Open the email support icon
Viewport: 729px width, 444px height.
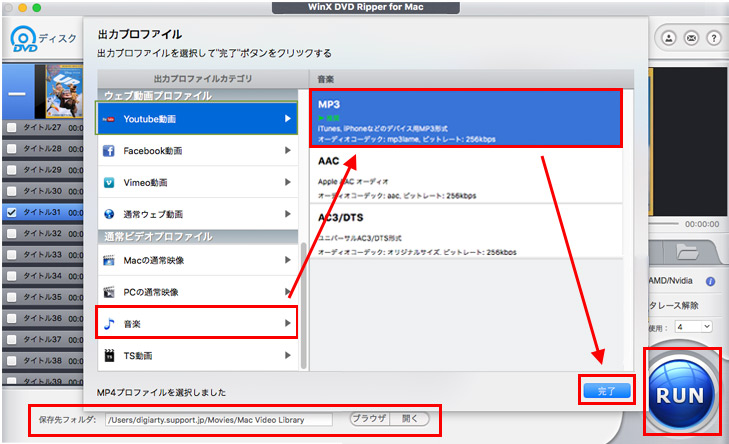[691, 38]
